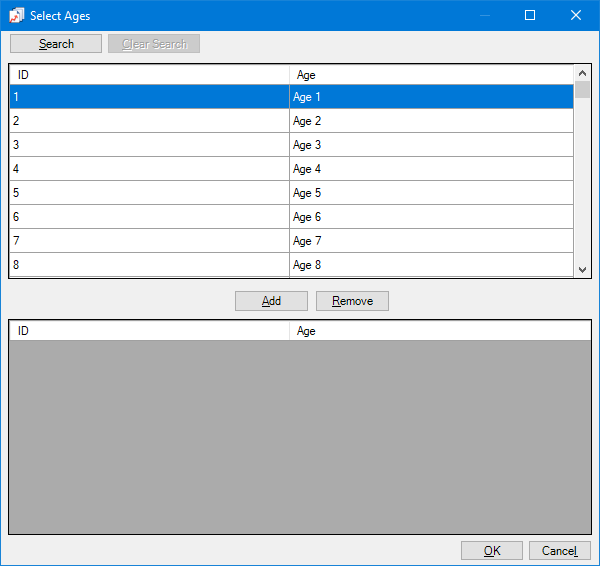
Task: Dismiss the dialog with Cancel
Action: coord(559,551)
